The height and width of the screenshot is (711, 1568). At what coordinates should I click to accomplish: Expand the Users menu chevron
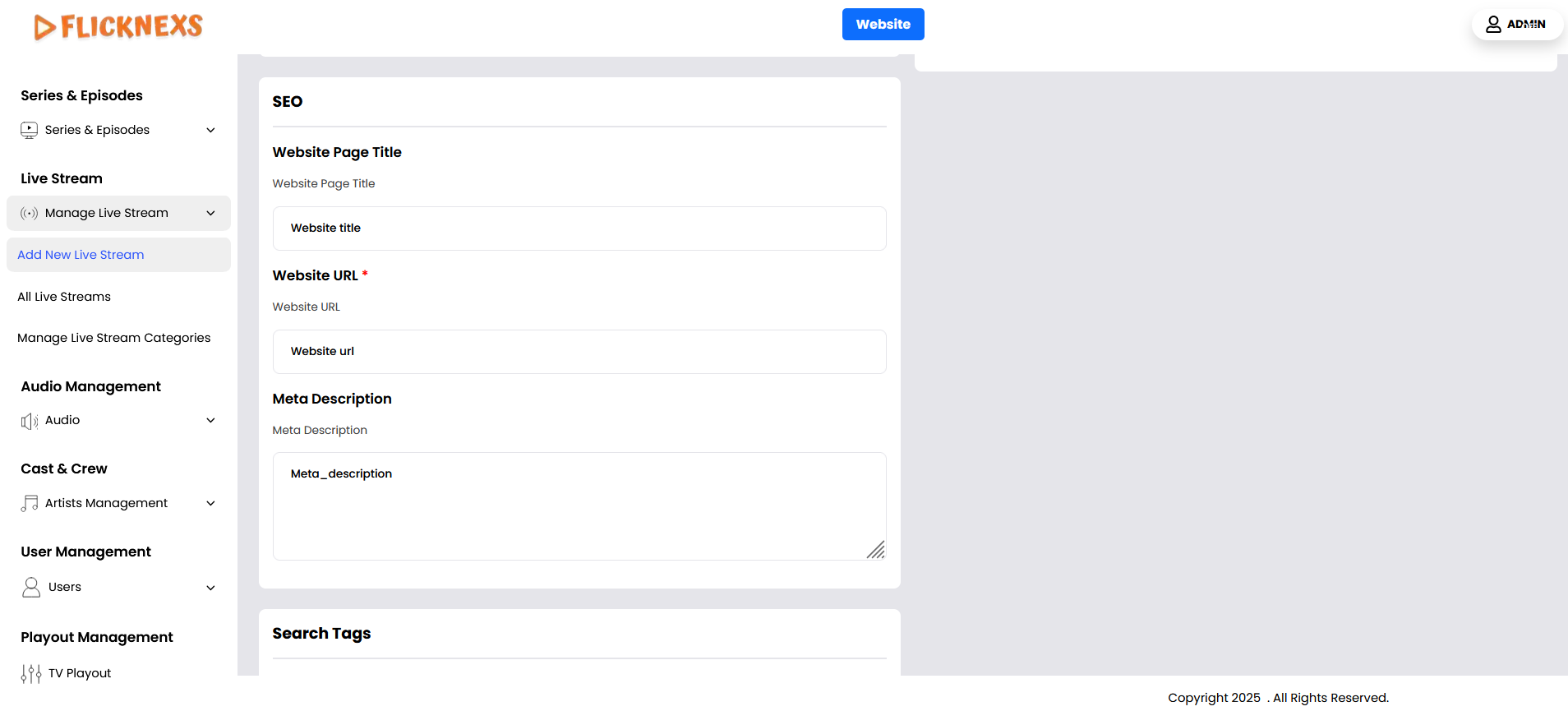coord(210,588)
